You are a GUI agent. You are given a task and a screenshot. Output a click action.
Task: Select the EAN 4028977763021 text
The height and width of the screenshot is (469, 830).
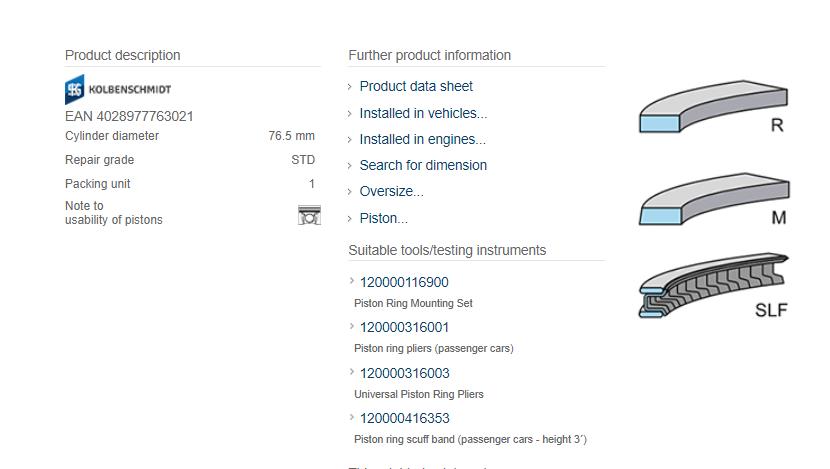pyautogui.click(x=129, y=116)
